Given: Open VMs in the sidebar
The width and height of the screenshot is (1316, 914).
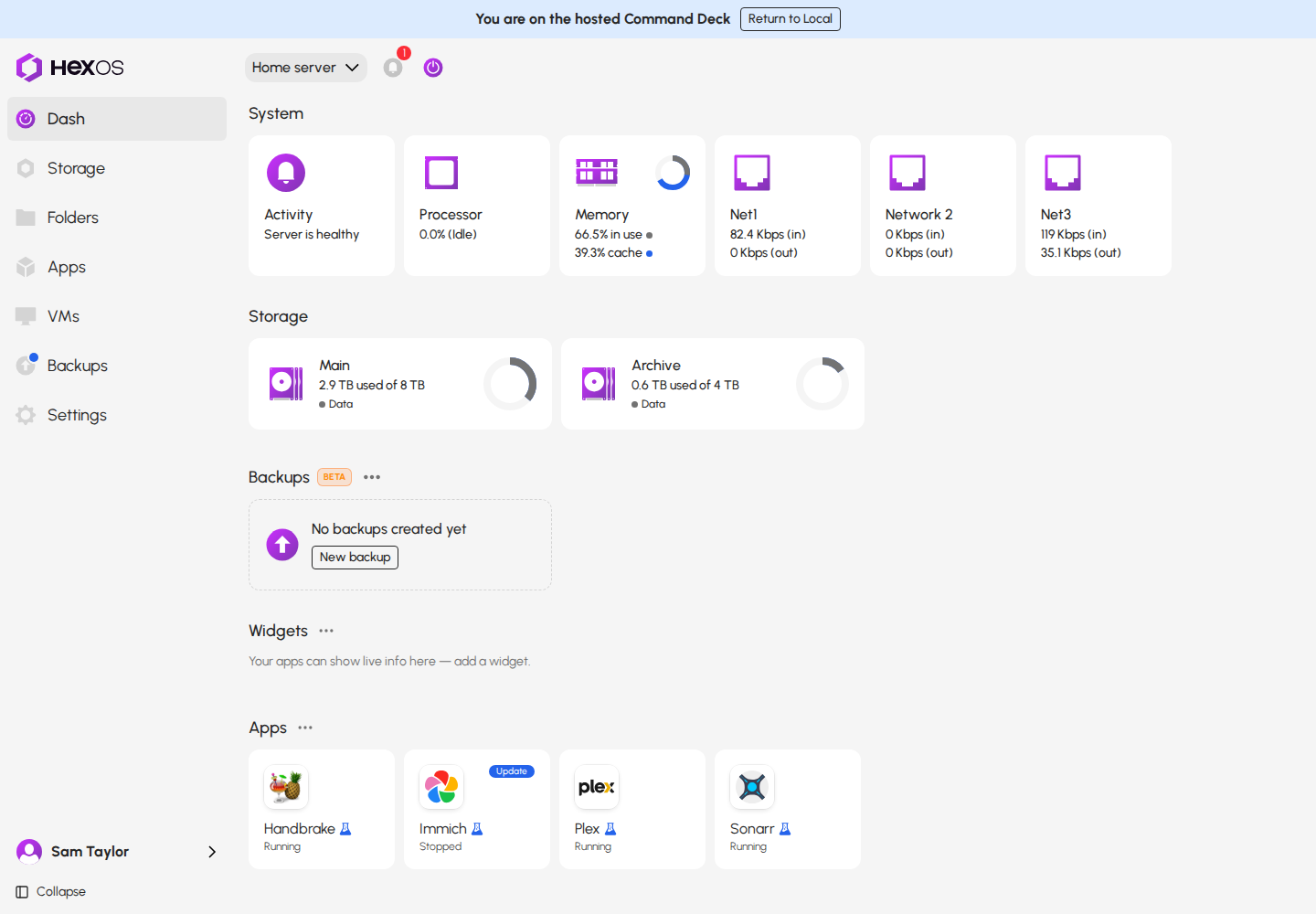Looking at the screenshot, I should (x=117, y=316).
